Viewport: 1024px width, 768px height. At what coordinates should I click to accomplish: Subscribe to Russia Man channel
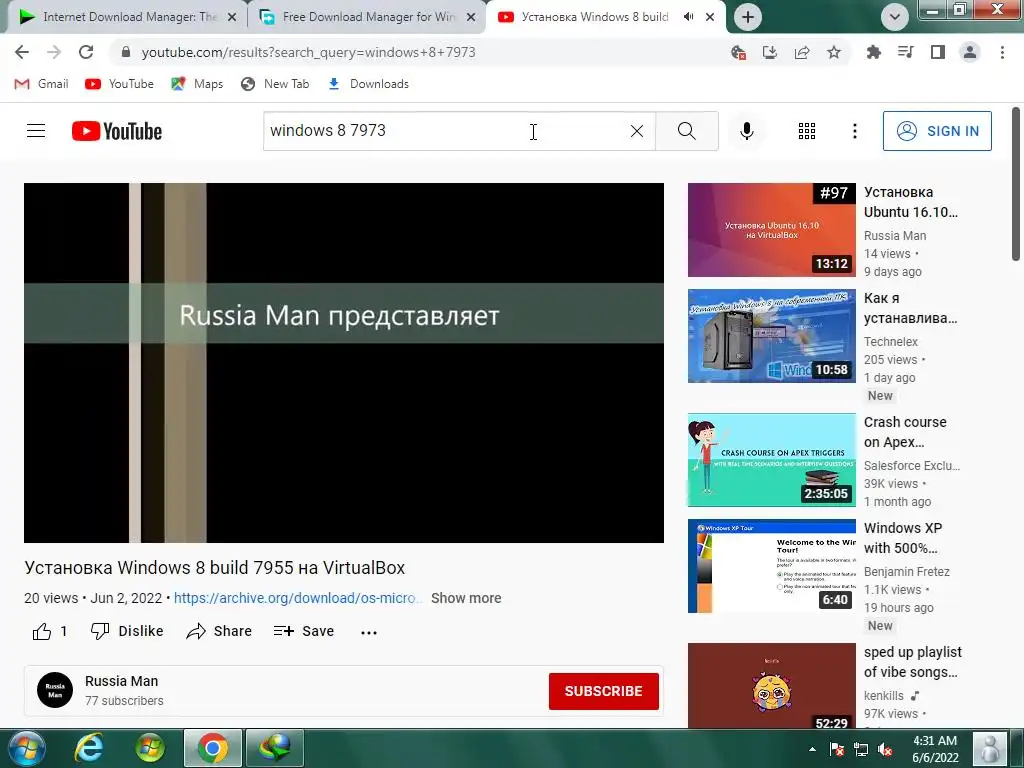(x=603, y=691)
